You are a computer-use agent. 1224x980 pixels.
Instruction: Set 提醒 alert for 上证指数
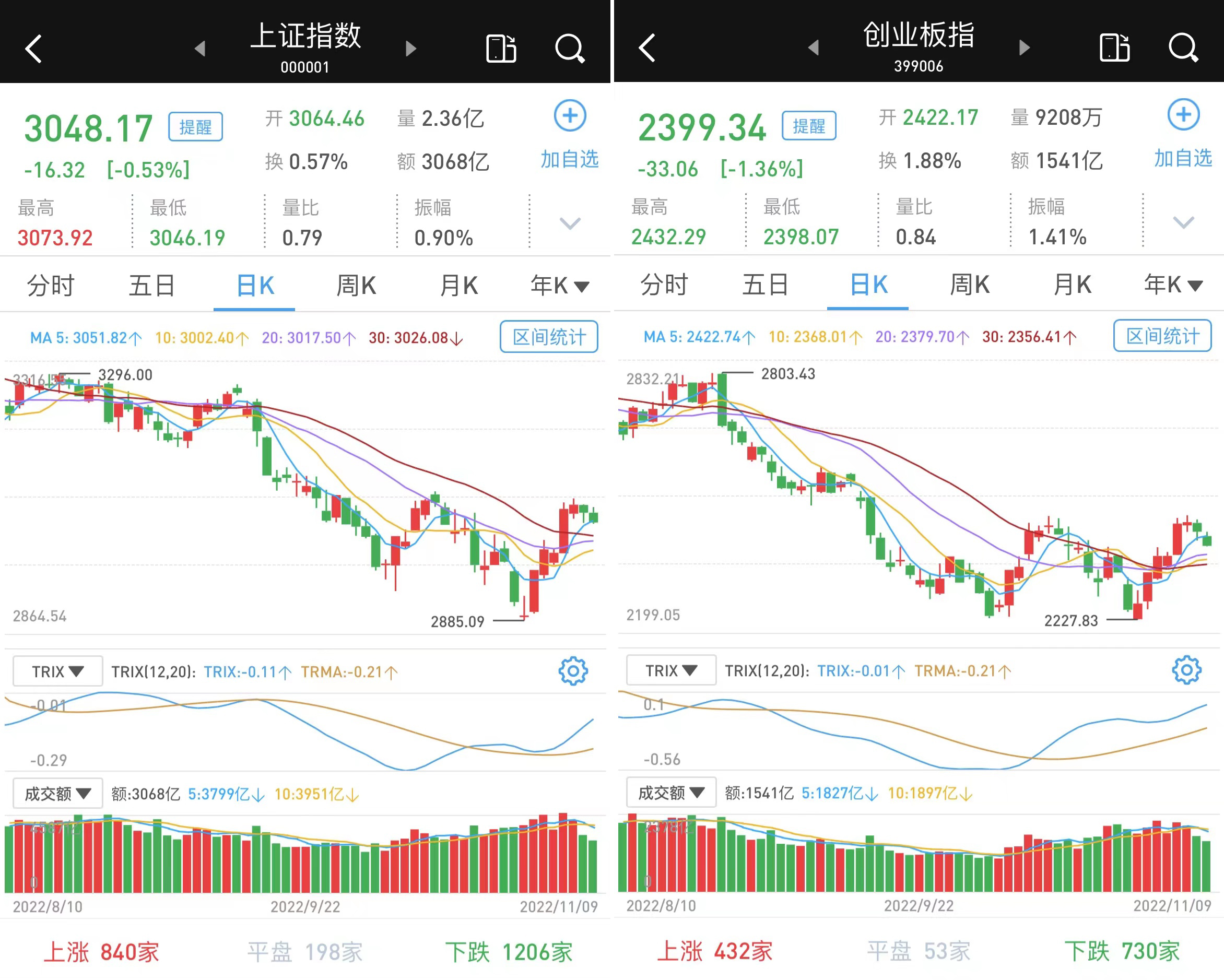(195, 127)
